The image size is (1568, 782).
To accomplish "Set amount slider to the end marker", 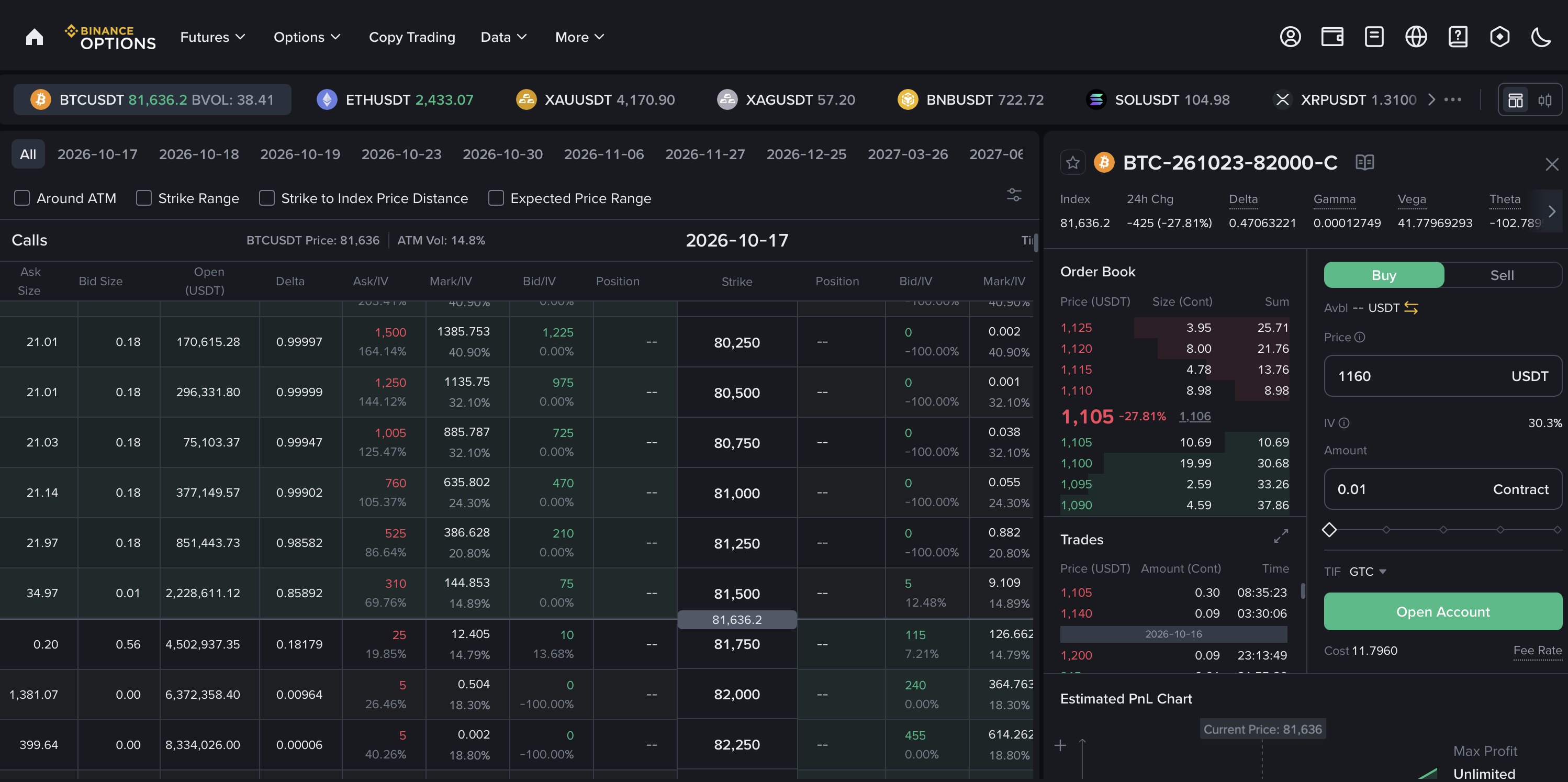I will (x=1557, y=530).
